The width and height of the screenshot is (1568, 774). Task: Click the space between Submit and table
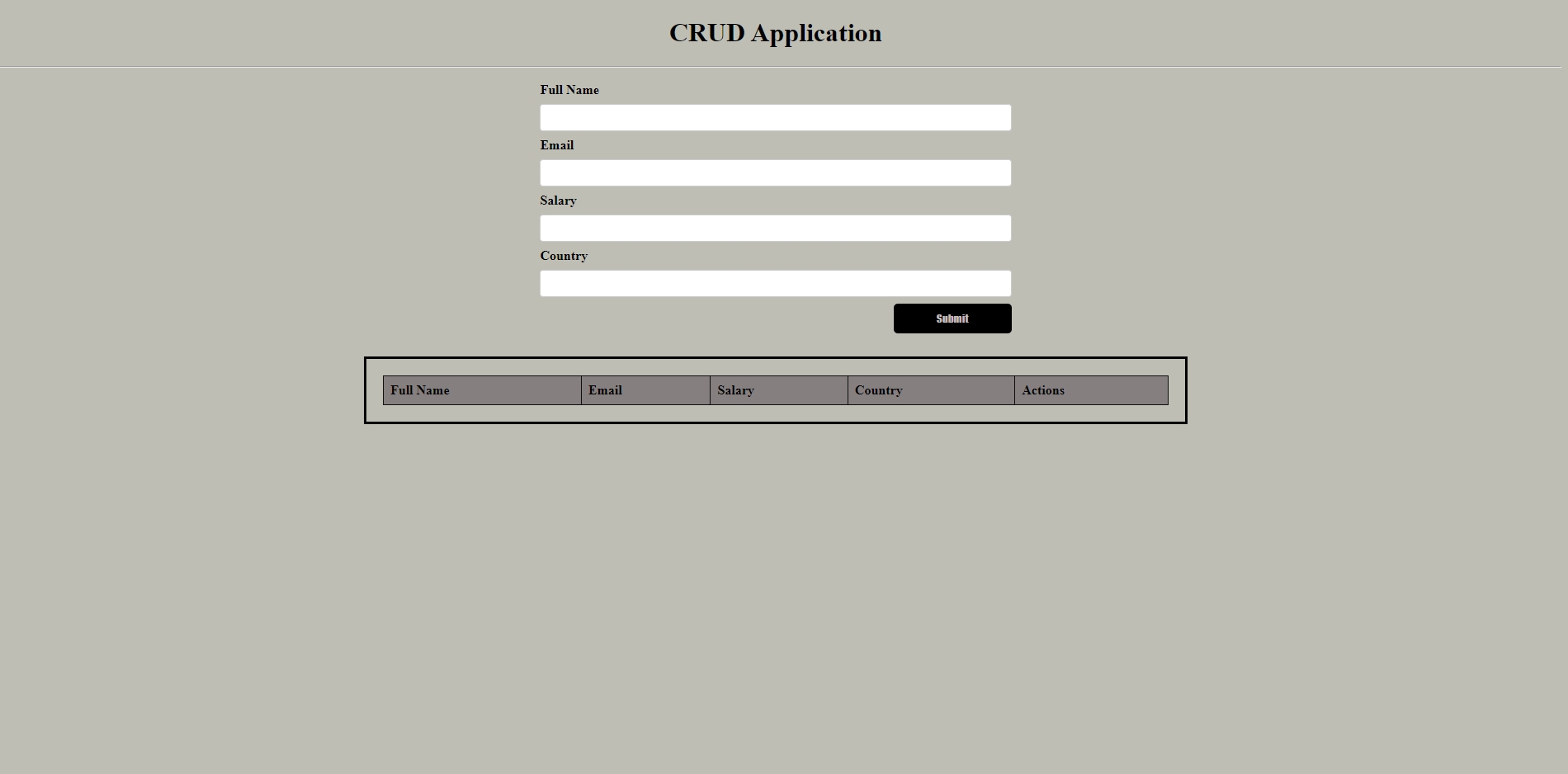776,345
